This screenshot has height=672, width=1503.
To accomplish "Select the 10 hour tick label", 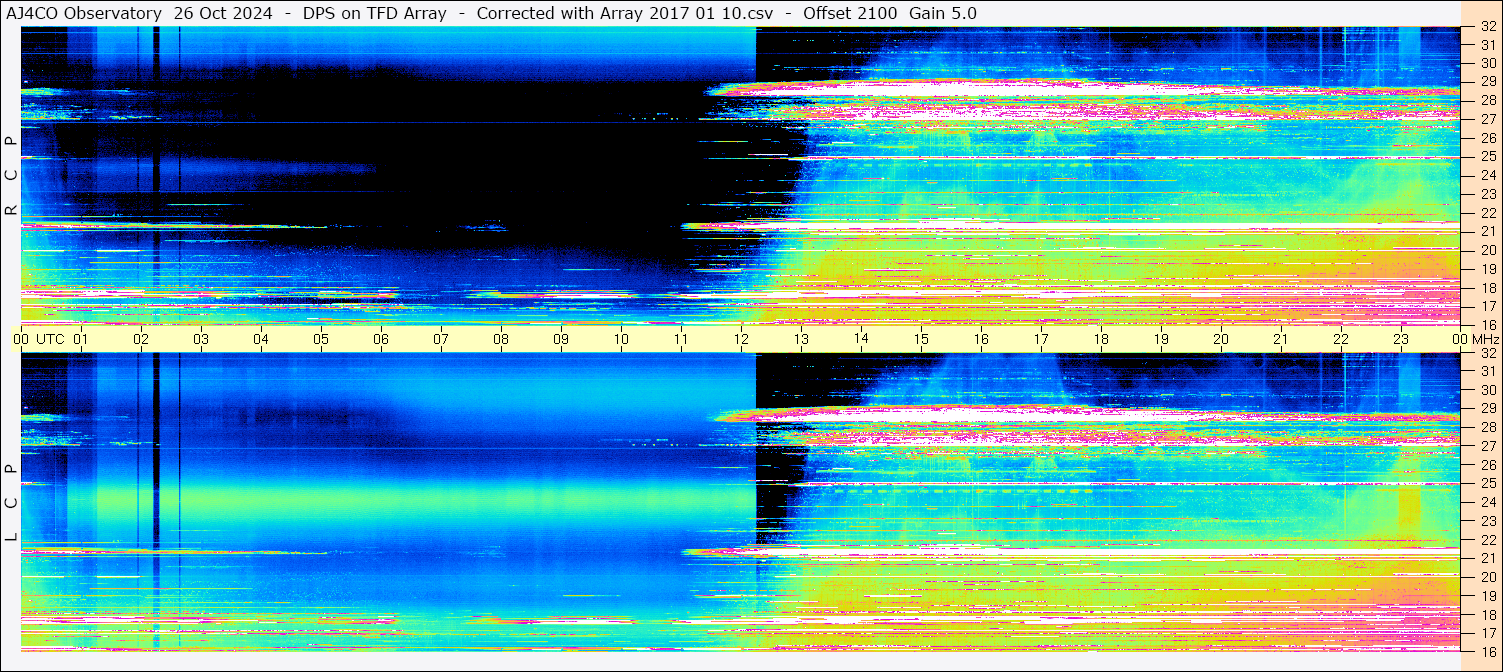I will (x=621, y=339).
